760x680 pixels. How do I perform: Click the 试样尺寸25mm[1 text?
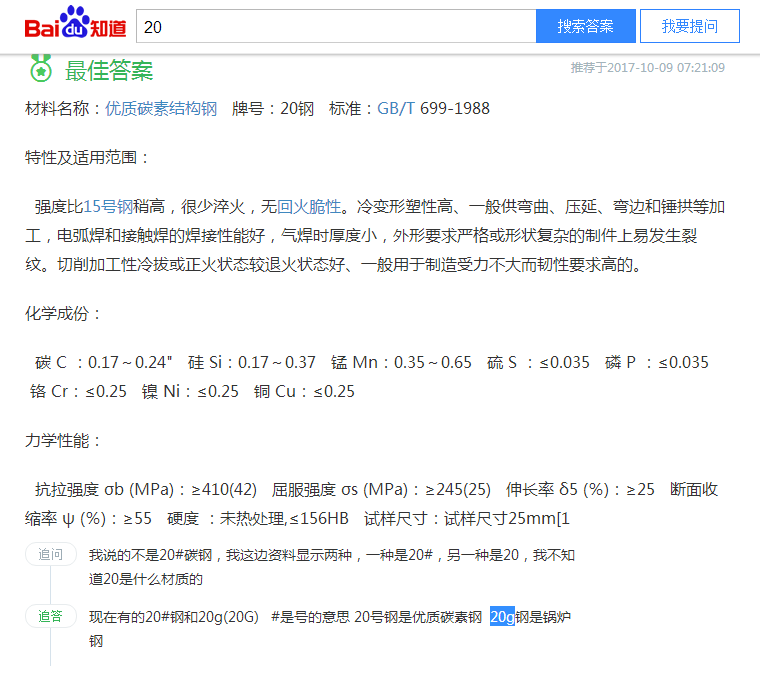(x=507, y=519)
